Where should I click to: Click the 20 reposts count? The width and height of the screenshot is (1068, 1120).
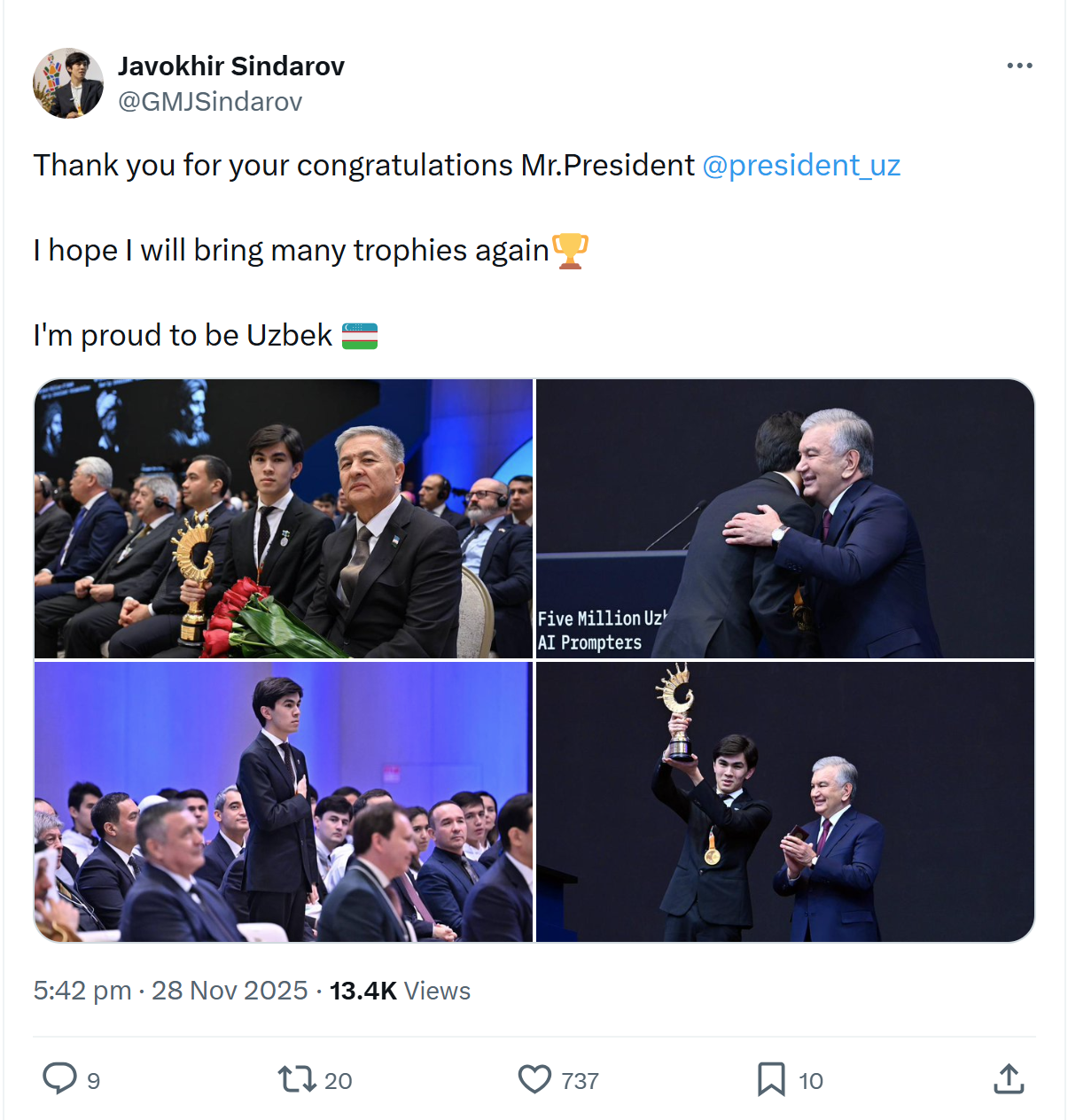coord(339,1081)
